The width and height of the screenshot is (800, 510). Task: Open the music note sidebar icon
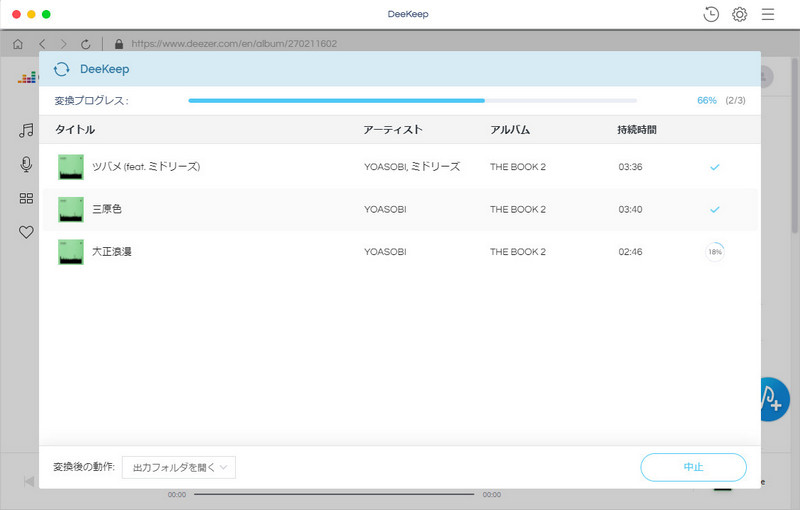[27, 130]
